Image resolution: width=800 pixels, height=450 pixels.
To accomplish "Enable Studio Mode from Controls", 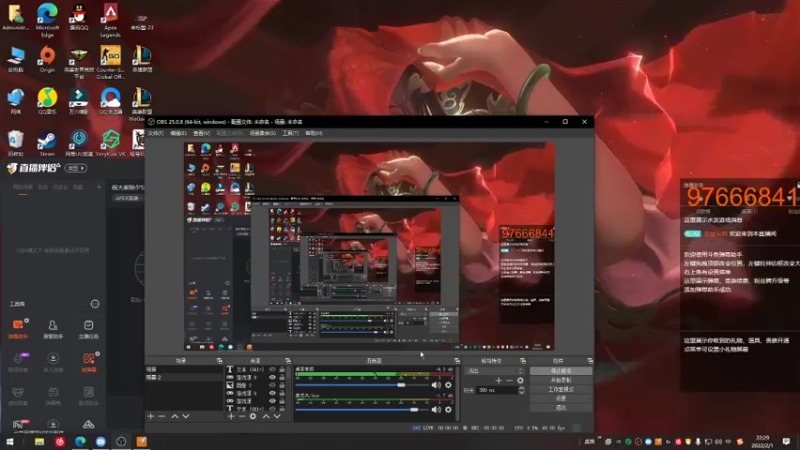I will pyautogui.click(x=561, y=389).
